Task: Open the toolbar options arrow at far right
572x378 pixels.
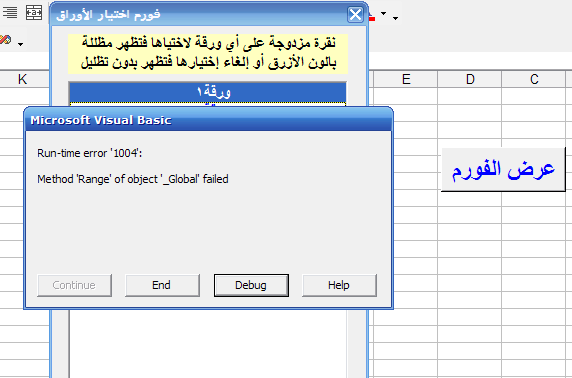Action: pos(395,18)
